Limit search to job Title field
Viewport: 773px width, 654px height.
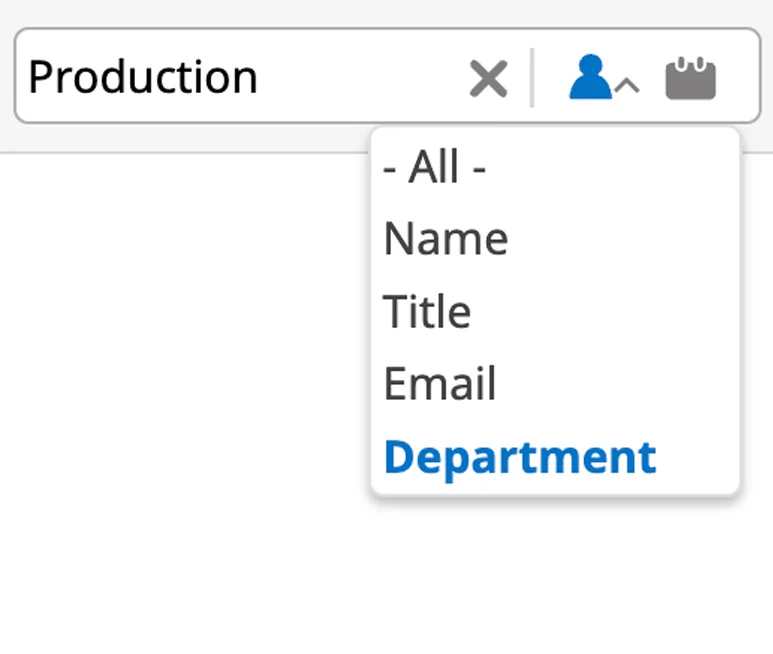pyautogui.click(x=427, y=311)
